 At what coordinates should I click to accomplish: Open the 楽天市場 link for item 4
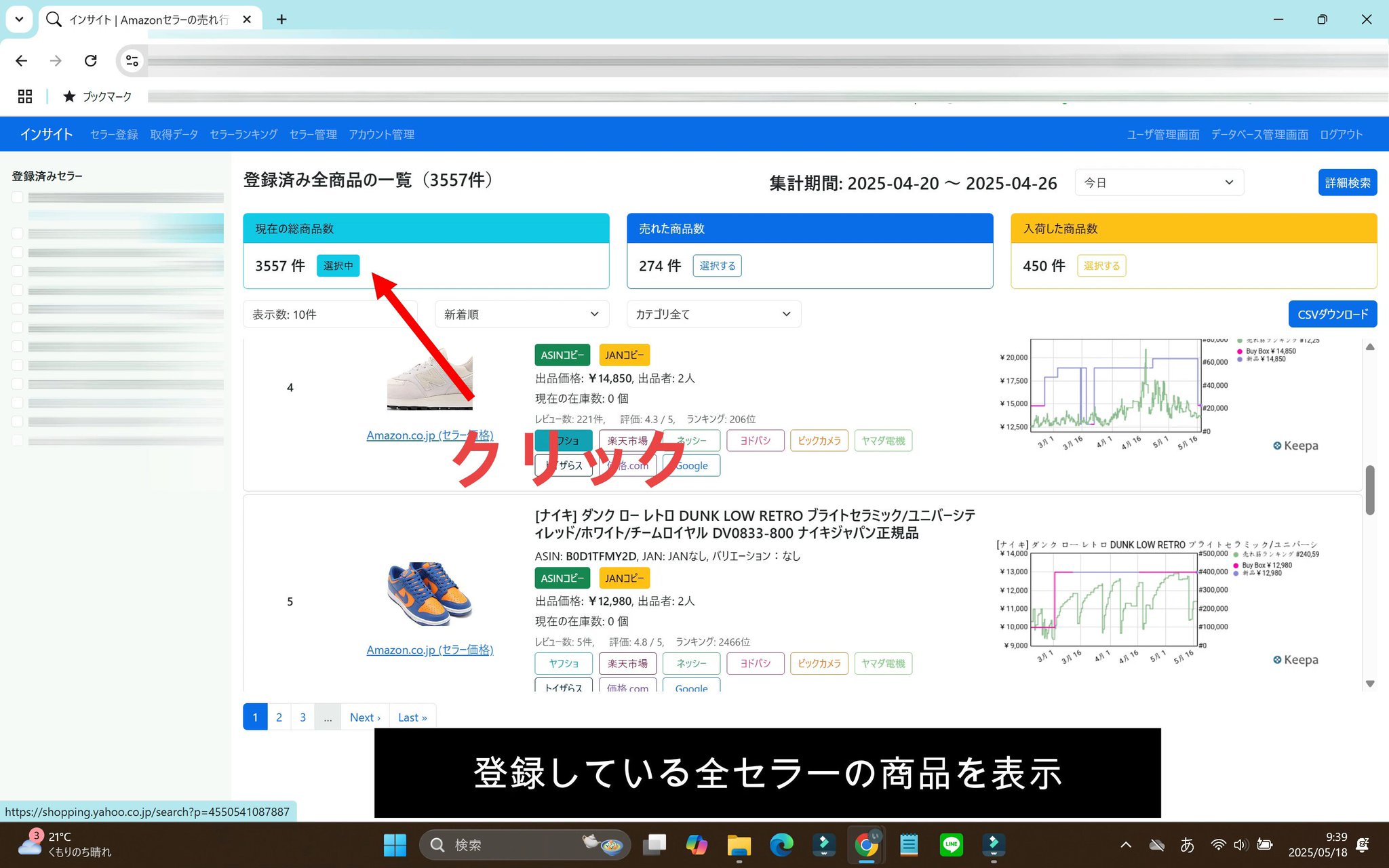[x=627, y=441]
